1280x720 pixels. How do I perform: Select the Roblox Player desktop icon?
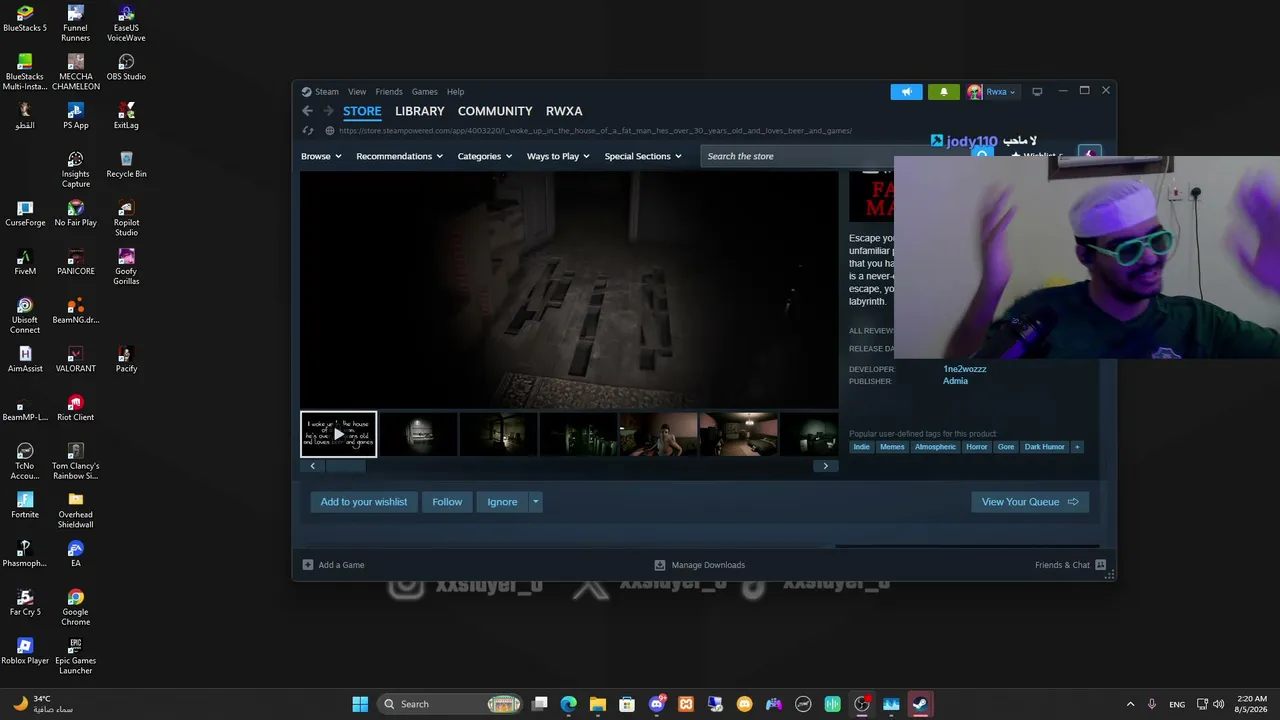(x=25, y=651)
